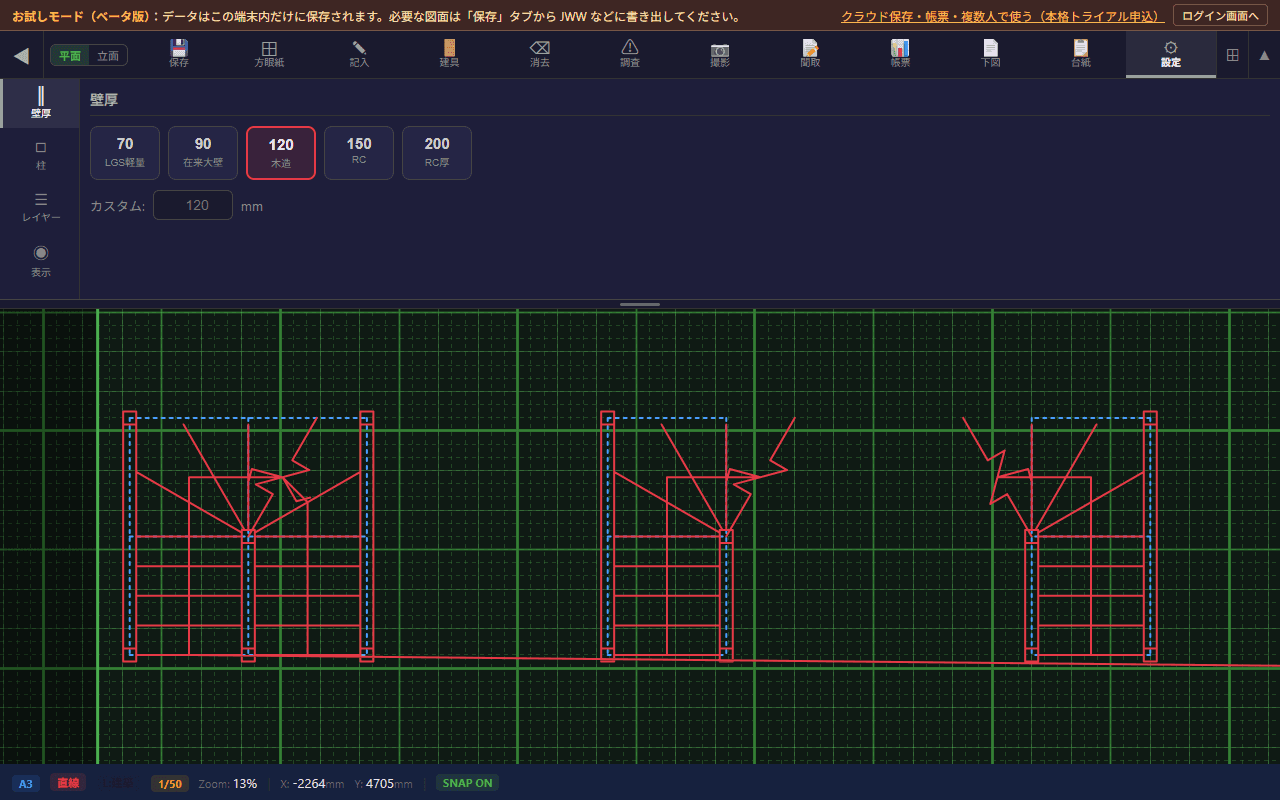The width and height of the screenshot is (1280, 800).
Task: Select the 設定 gear settings tab
Action: (x=1171, y=55)
